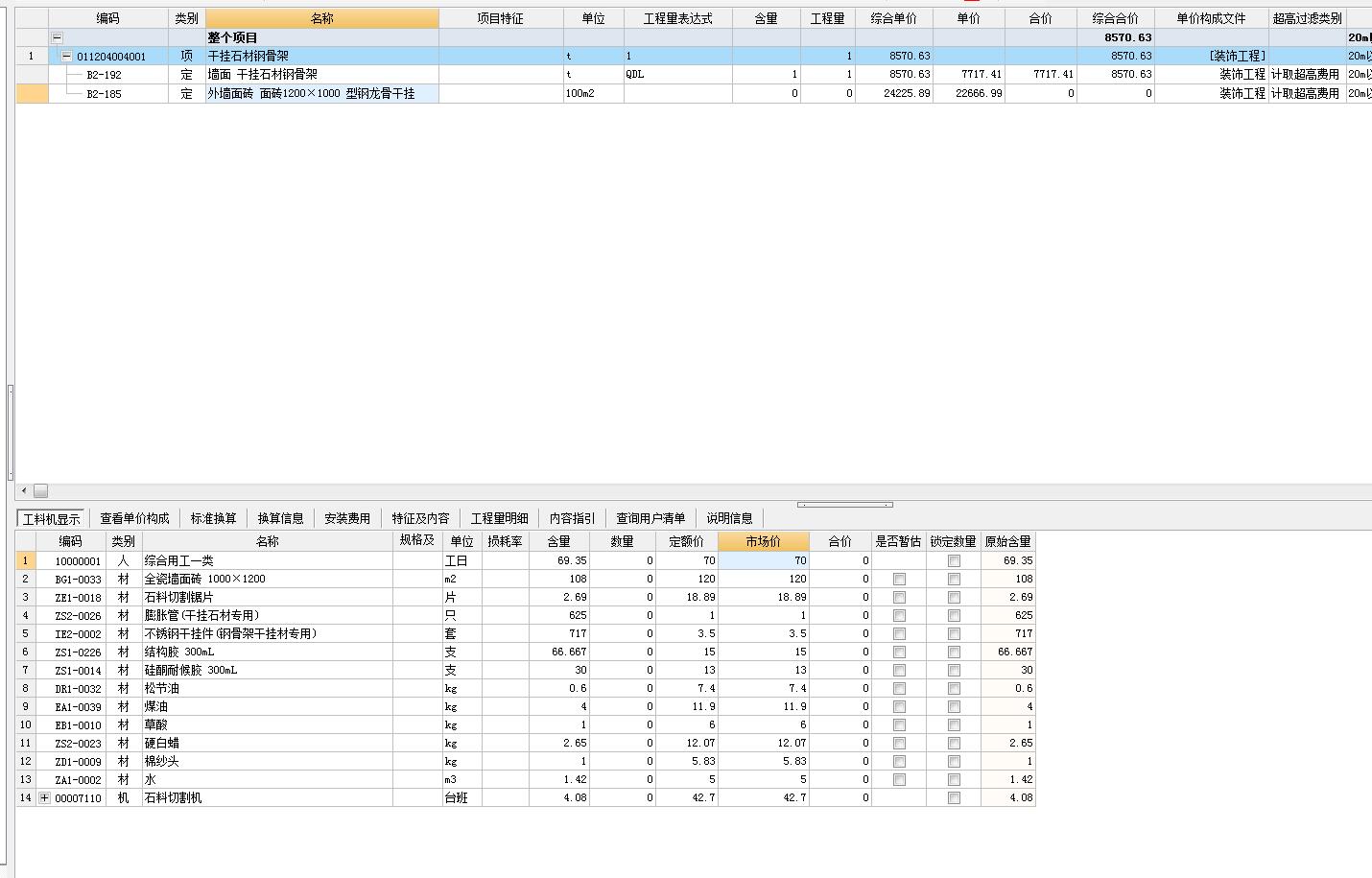Click the horizontal scrollbar thumb
This screenshot has width=1372, height=878.
click(40, 490)
